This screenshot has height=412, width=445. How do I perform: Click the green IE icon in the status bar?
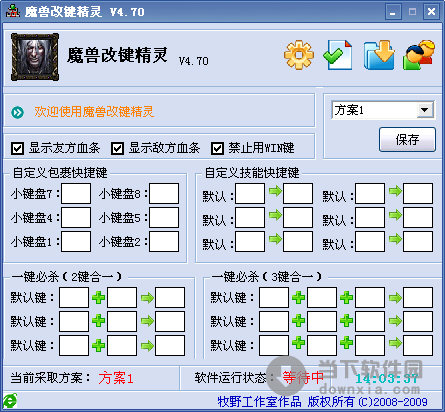(10, 401)
